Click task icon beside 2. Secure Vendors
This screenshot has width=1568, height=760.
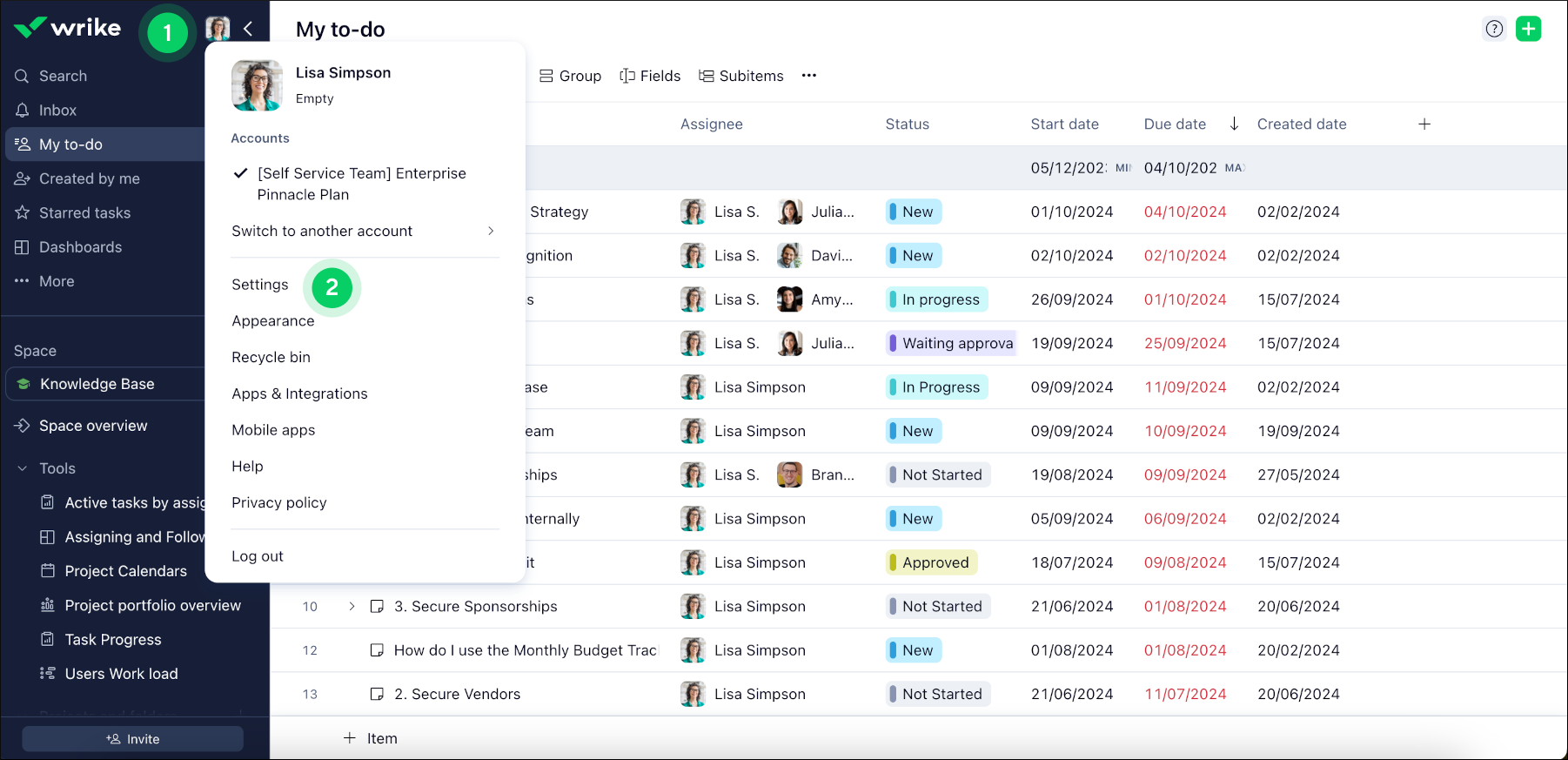(377, 694)
